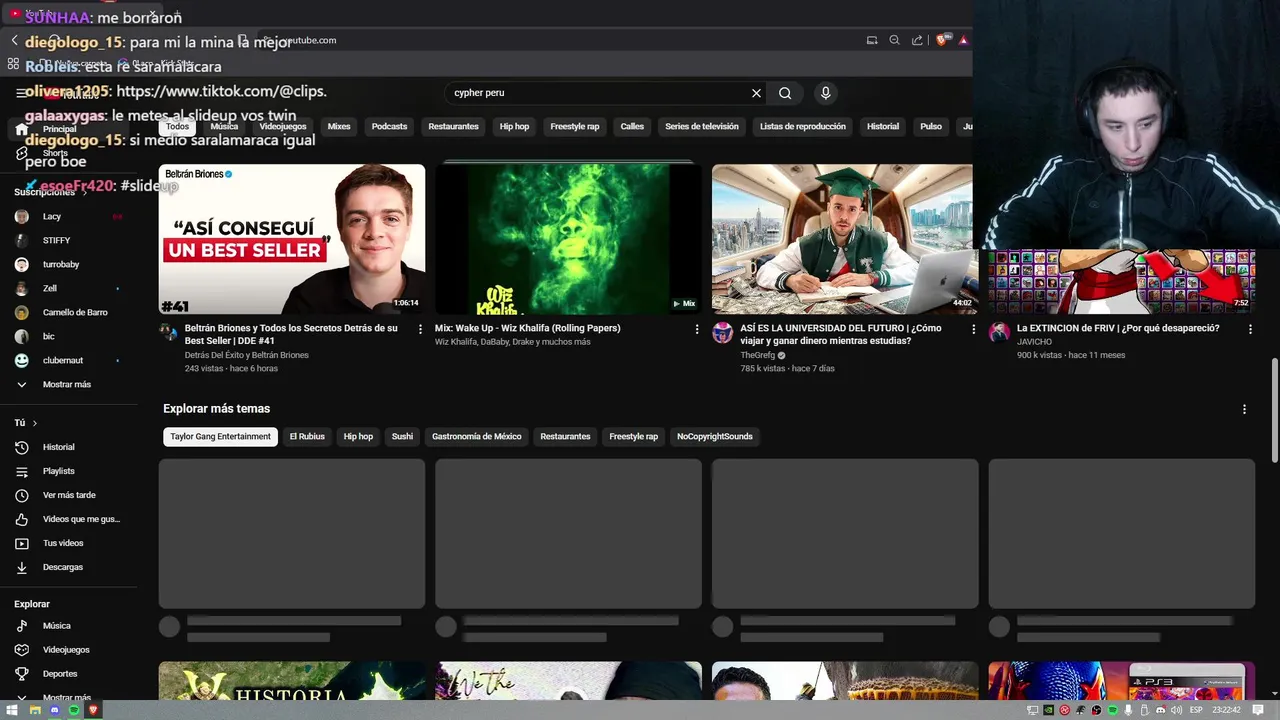Select the El Rubius topic chip
This screenshot has height=720, width=1280.
pos(307,437)
